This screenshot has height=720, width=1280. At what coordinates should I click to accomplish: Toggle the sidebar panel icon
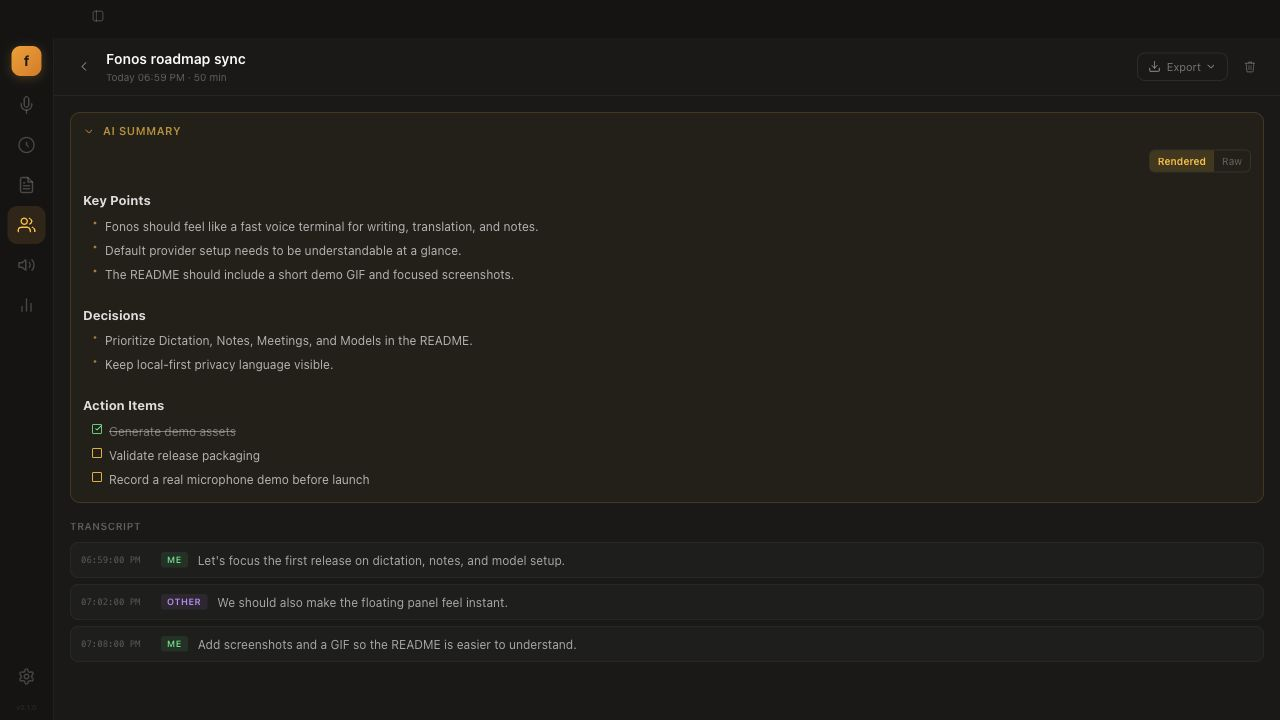[x=98, y=16]
